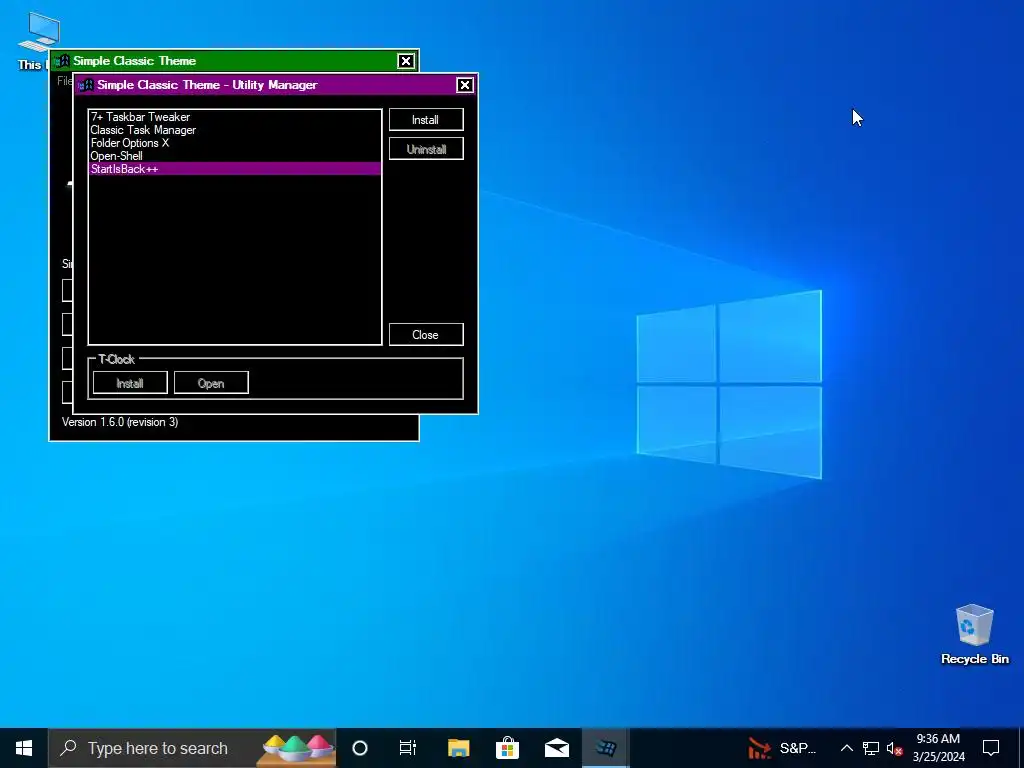The image size is (1024, 768).
Task: Show hidden tray icons chevron
Action: (x=846, y=748)
